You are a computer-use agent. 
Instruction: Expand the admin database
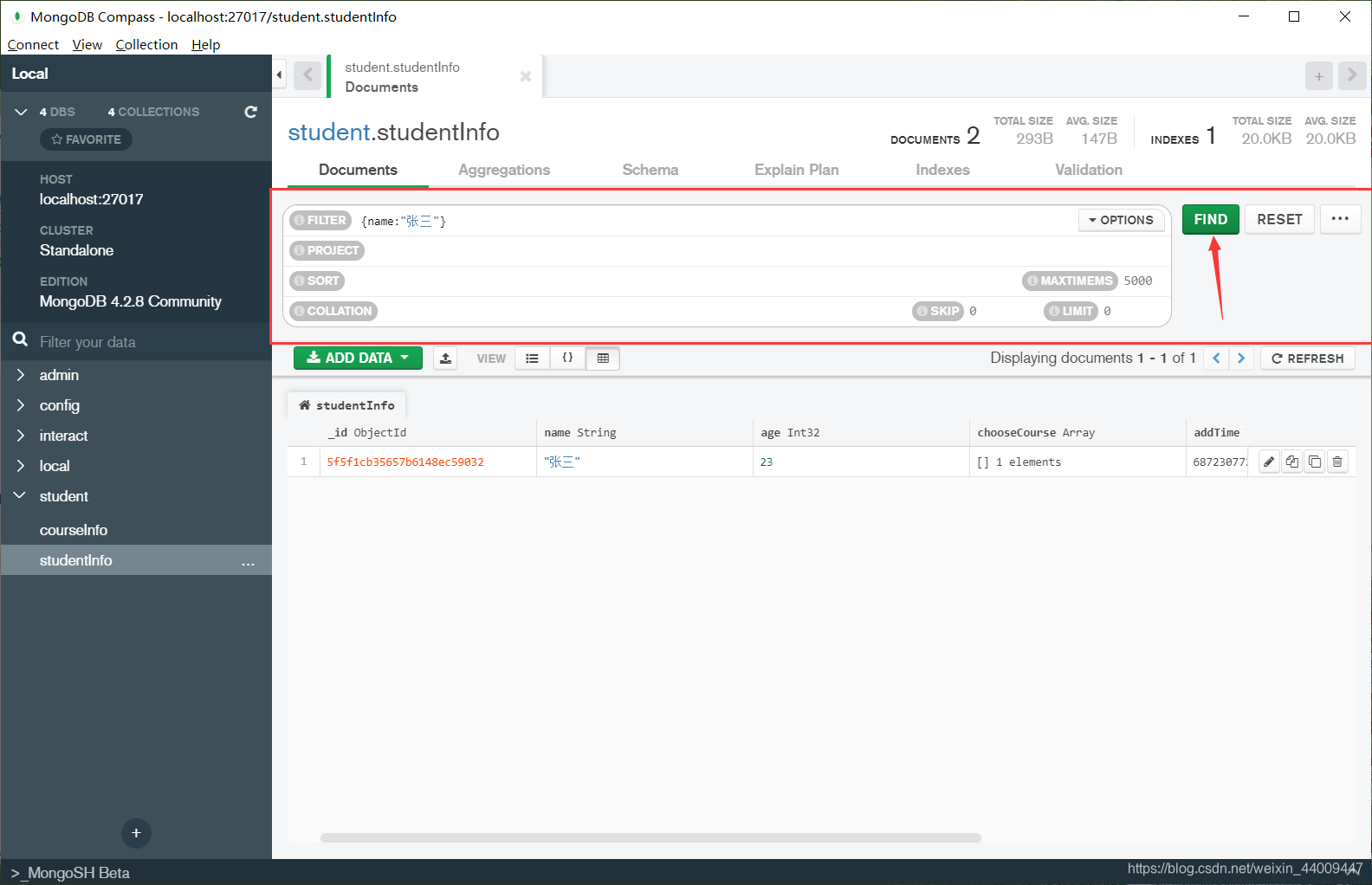(x=20, y=375)
